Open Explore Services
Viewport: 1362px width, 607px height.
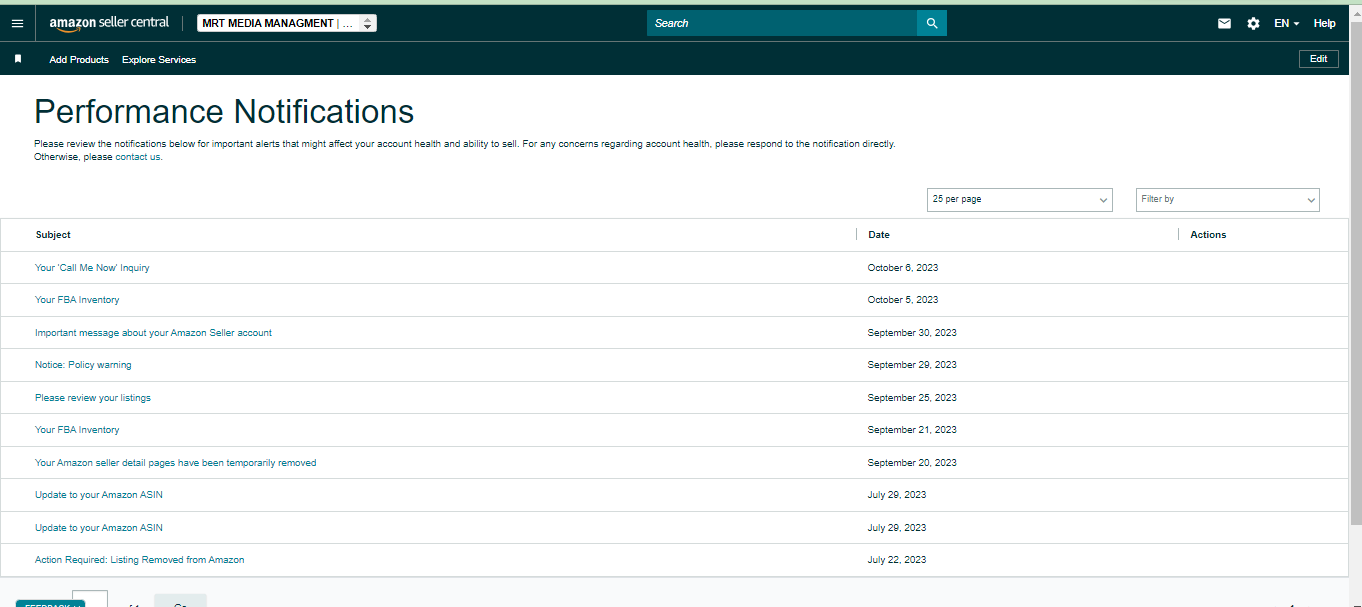tap(159, 60)
